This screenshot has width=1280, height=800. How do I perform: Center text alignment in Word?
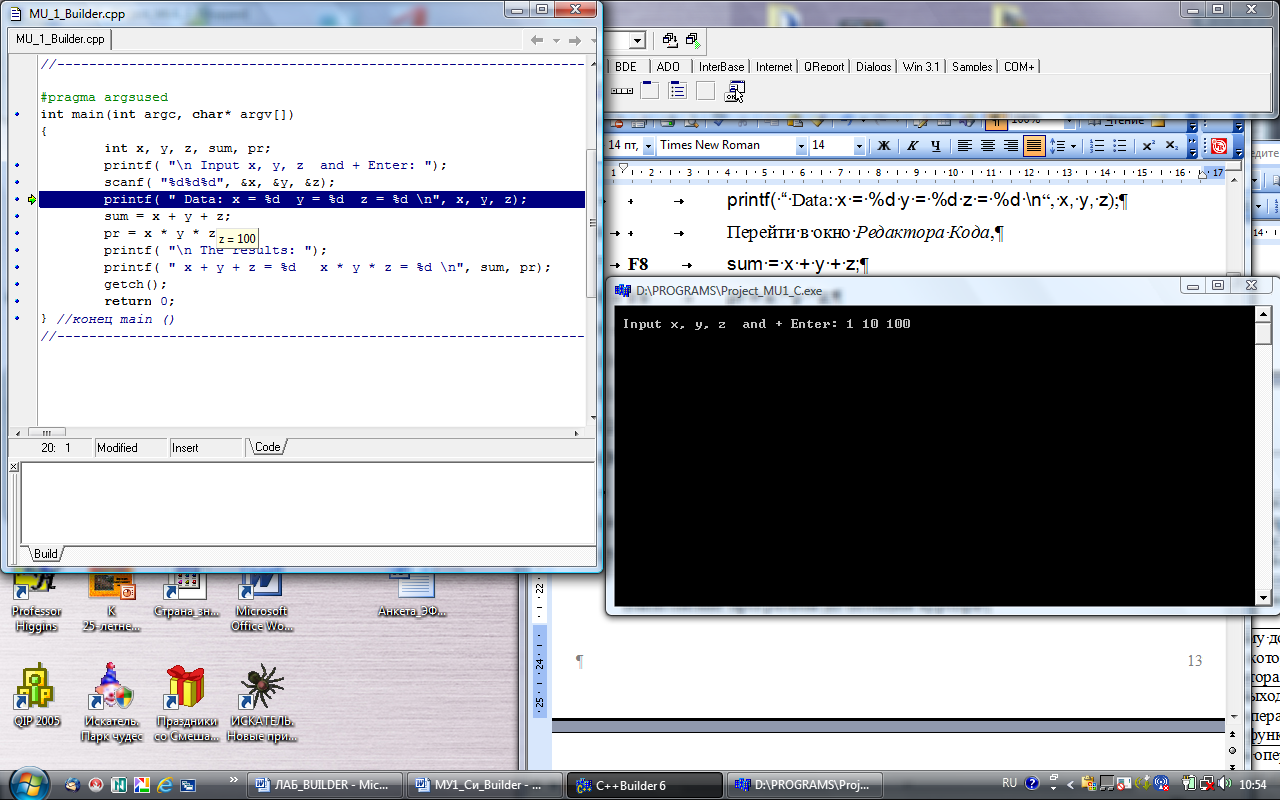tap(988, 146)
